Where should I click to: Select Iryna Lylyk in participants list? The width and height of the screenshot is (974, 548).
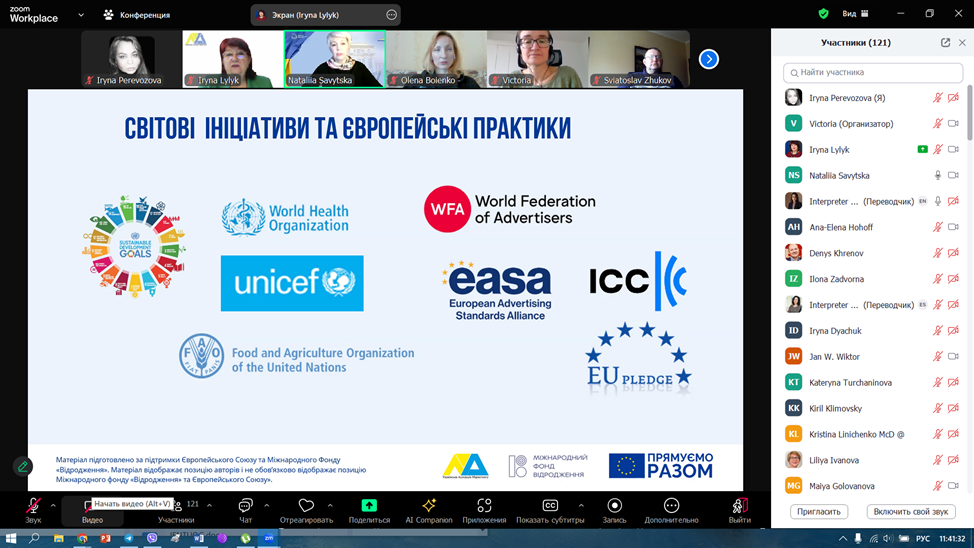pyautogui.click(x=873, y=149)
